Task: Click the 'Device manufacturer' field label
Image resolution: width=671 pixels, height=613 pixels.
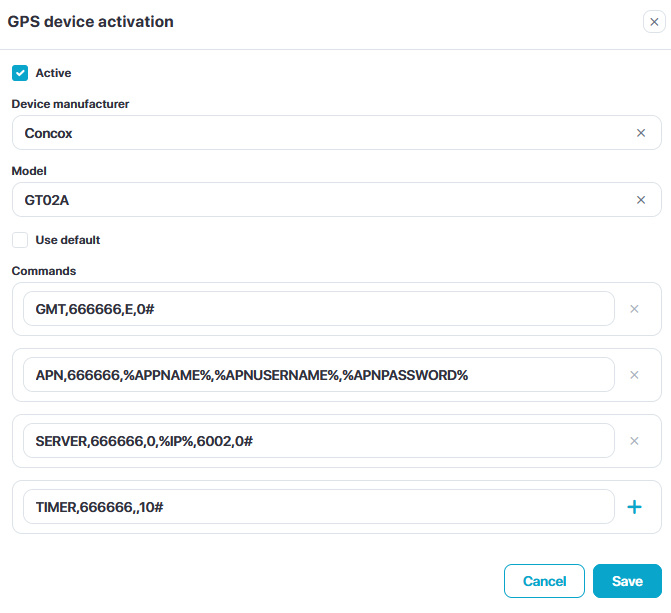Action: [x=70, y=104]
